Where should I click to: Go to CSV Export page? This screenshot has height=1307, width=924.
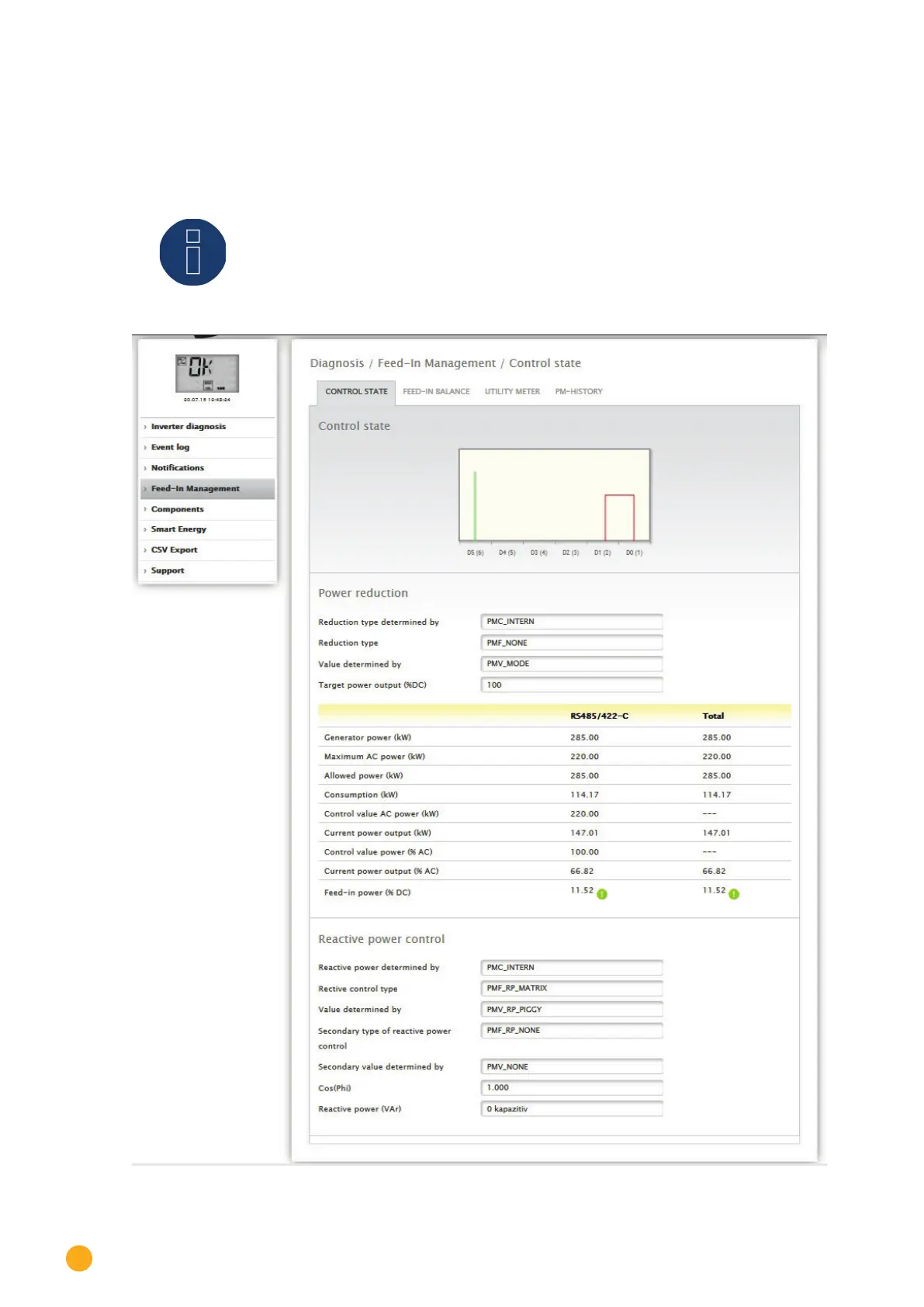tap(175, 549)
